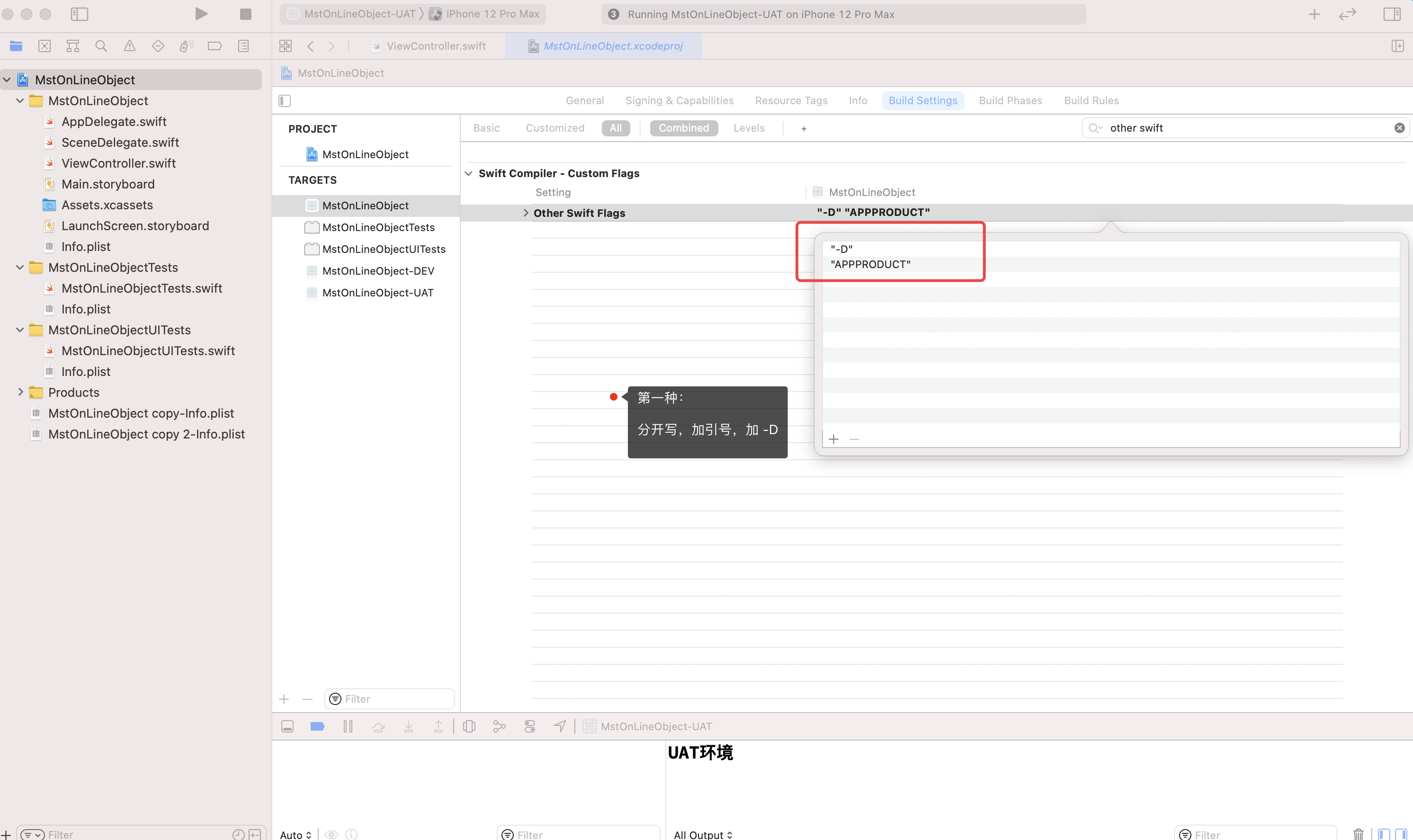This screenshot has height=840, width=1413.
Task: Select the Customized build settings filter
Action: pos(555,128)
